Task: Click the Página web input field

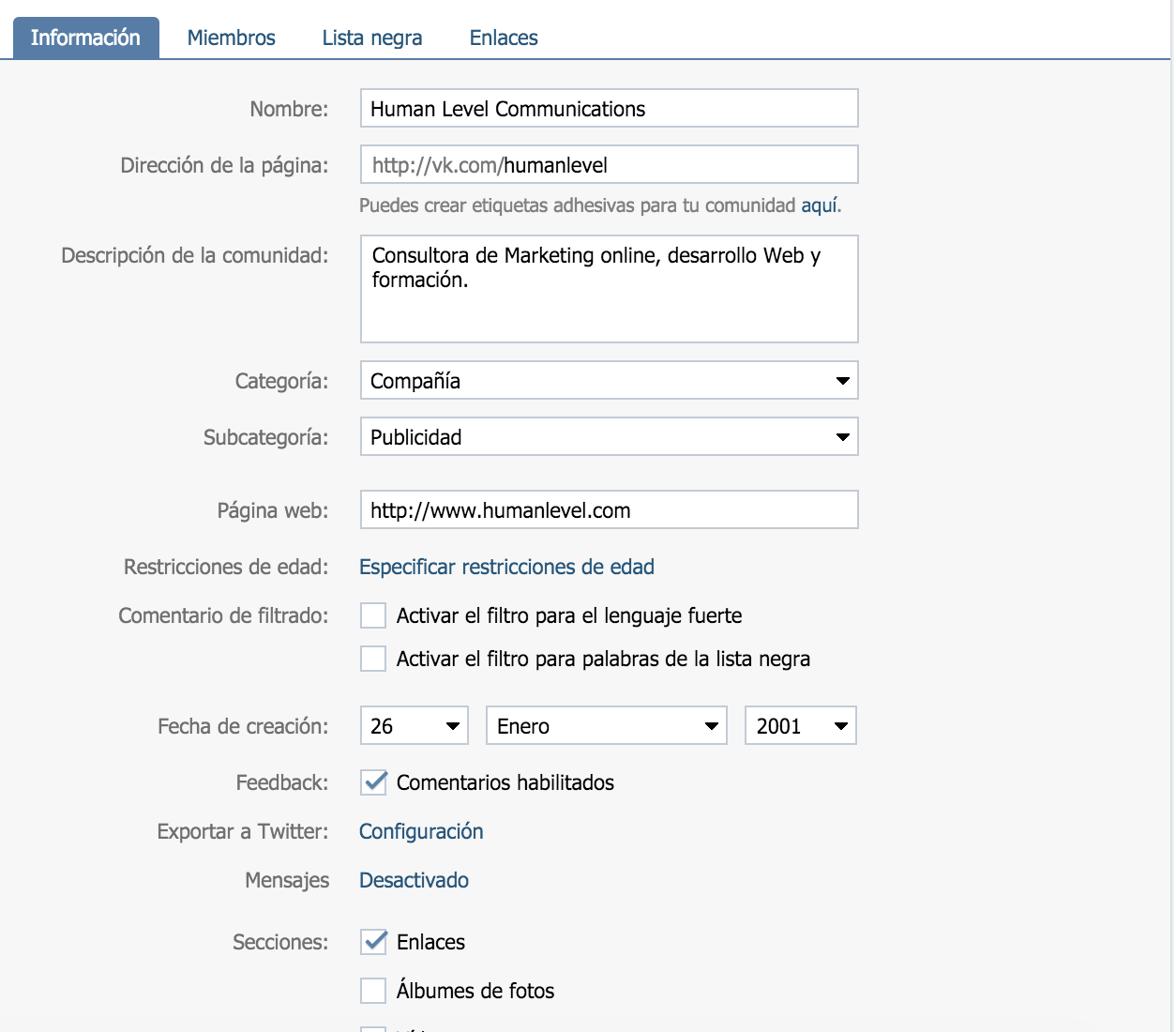Action: point(609,510)
